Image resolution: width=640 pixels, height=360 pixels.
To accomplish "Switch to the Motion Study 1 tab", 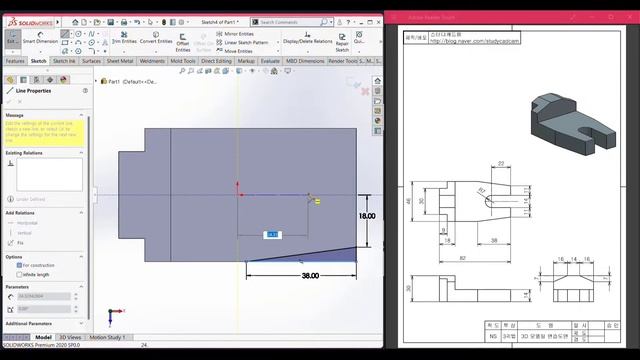I will point(107,337).
